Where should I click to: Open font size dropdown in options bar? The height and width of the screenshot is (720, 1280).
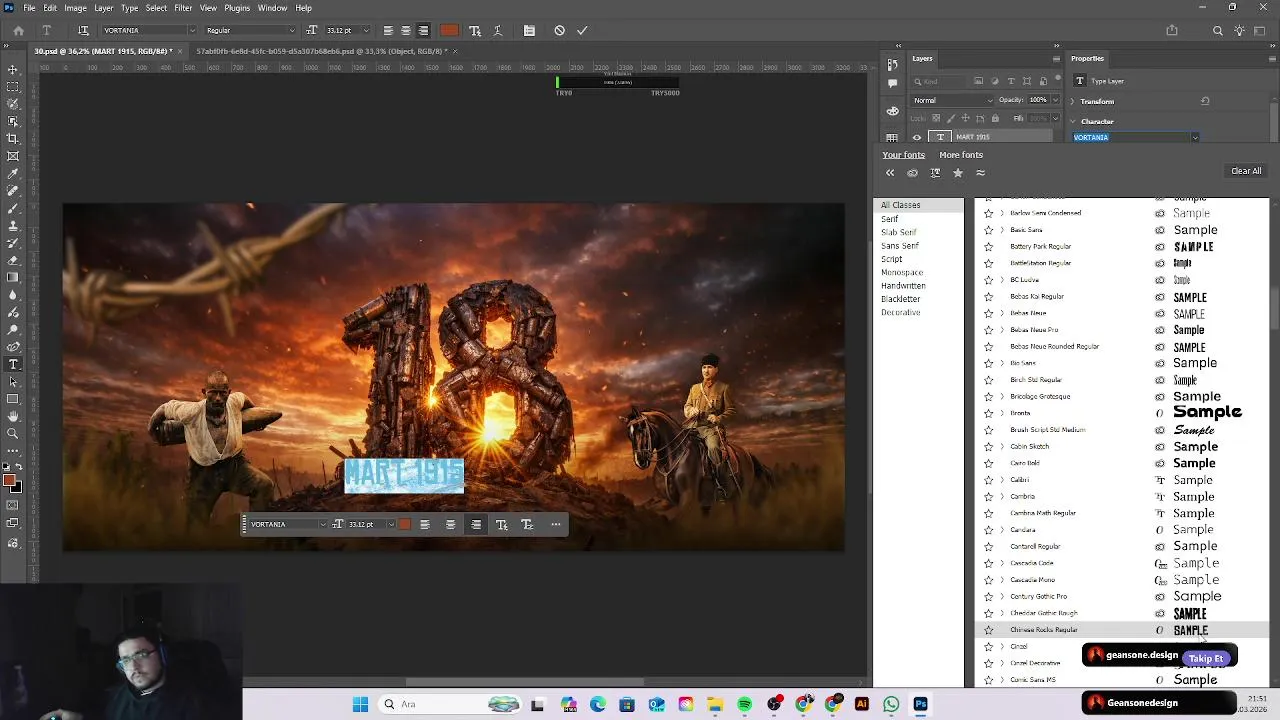pyautogui.click(x=366, y=30)
